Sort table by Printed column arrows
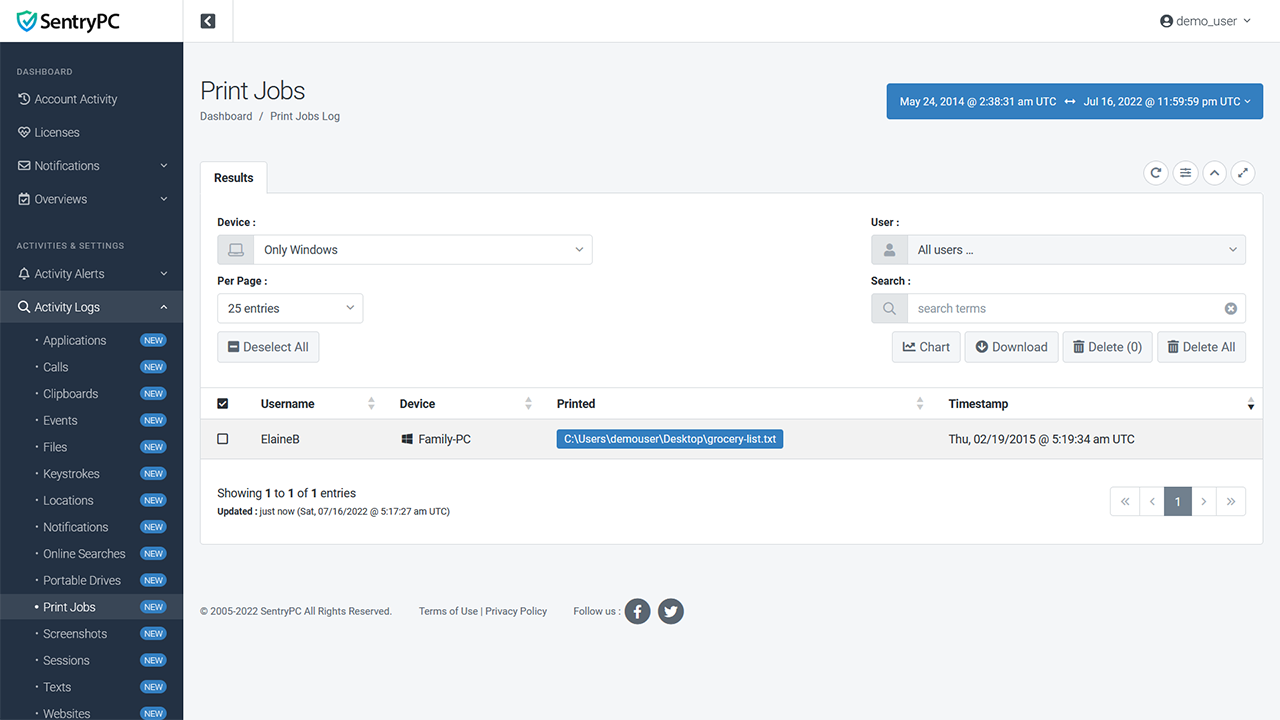Screen dimensions: 1280x720 click(920, 404)
